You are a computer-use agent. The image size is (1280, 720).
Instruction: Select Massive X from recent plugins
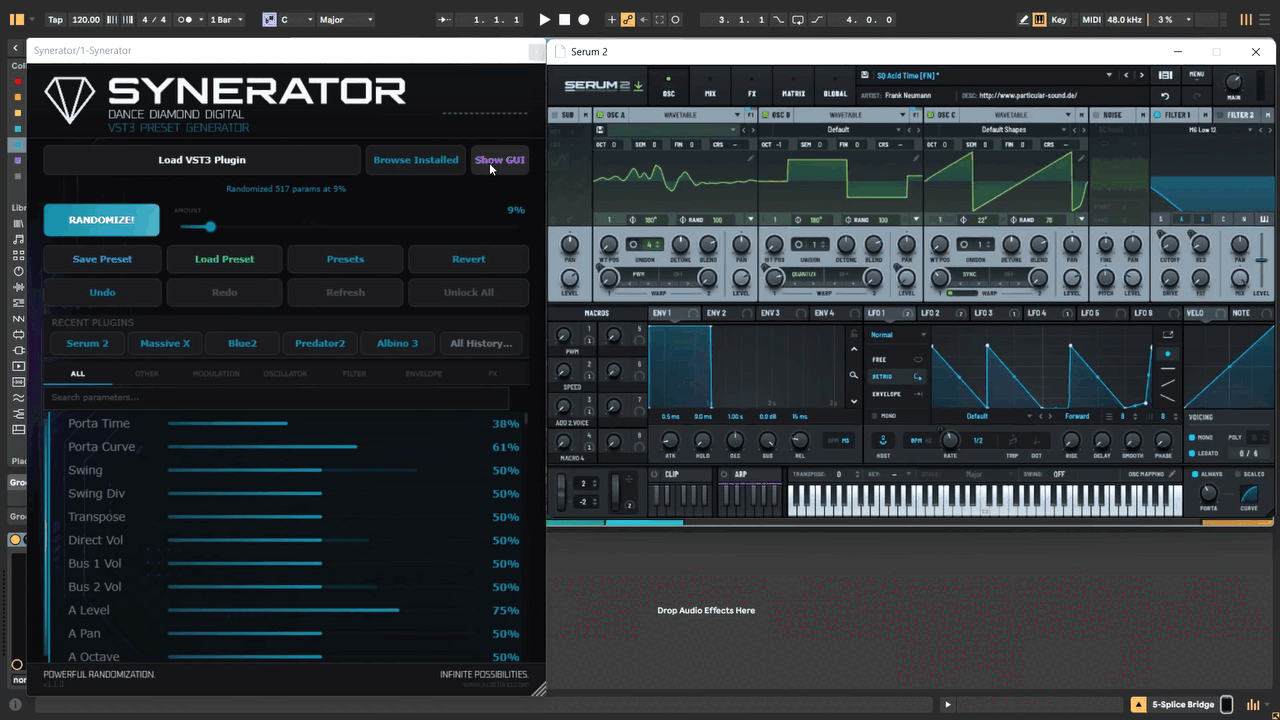point(165,343)
